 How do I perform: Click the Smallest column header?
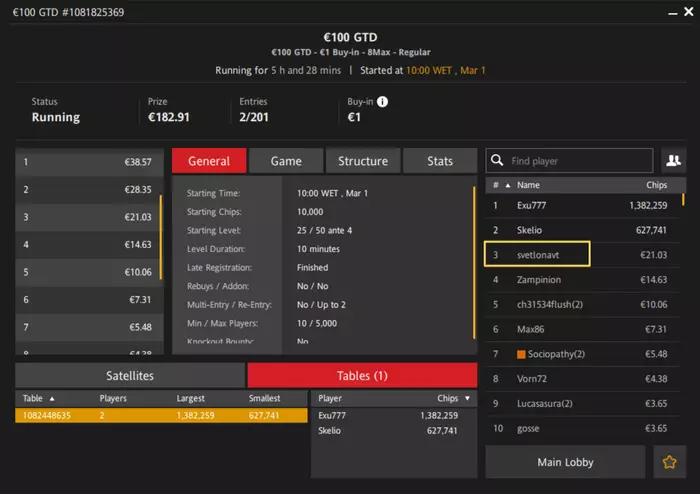264,398
